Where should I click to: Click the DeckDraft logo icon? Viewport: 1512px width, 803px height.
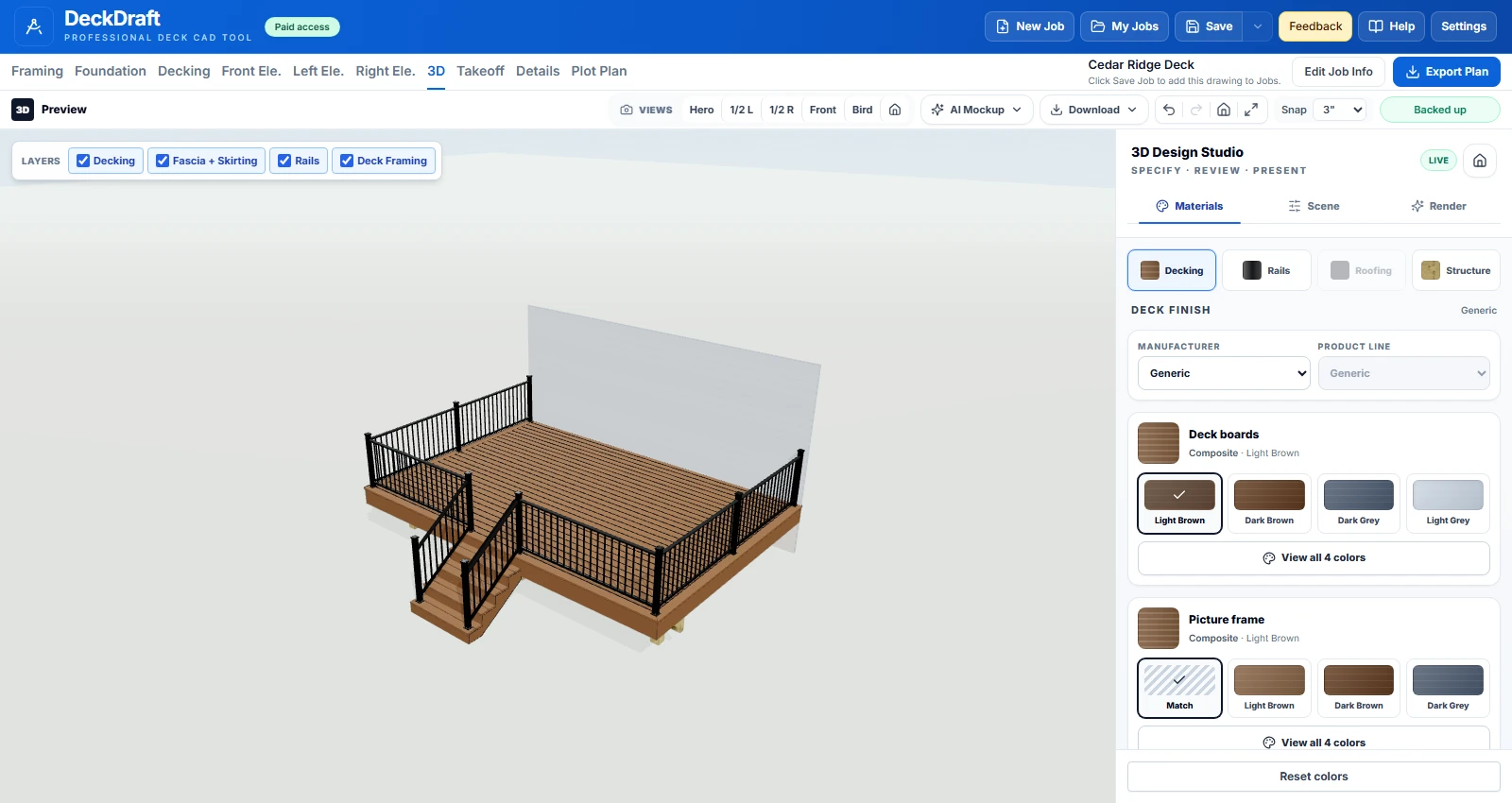pos(34,26)
